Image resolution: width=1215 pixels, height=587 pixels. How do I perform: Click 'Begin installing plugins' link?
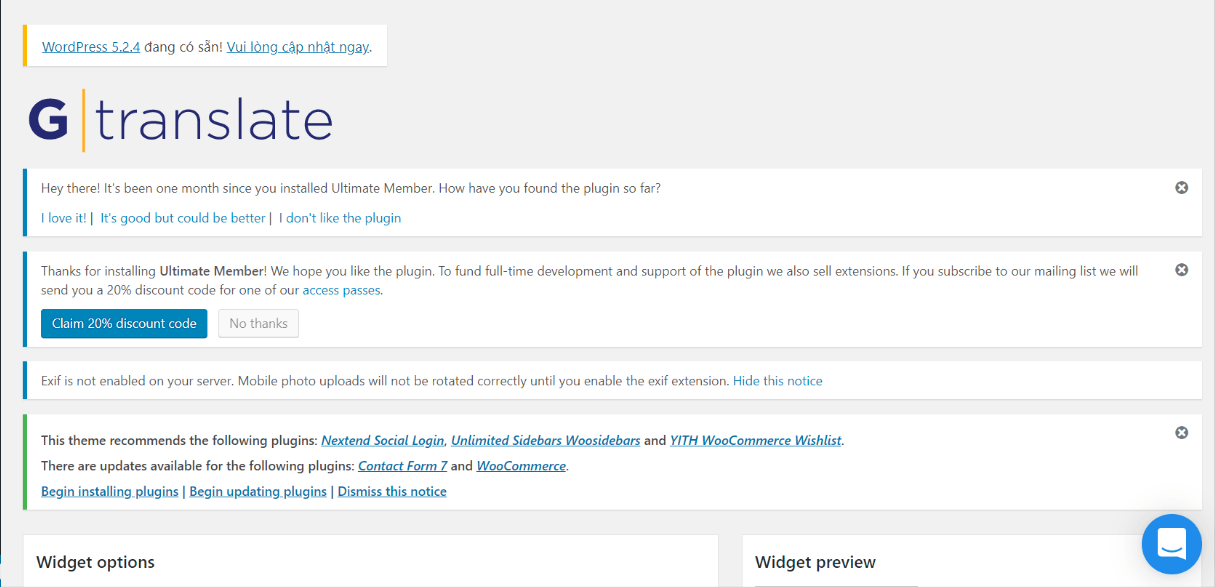click(x=110, y=492)
